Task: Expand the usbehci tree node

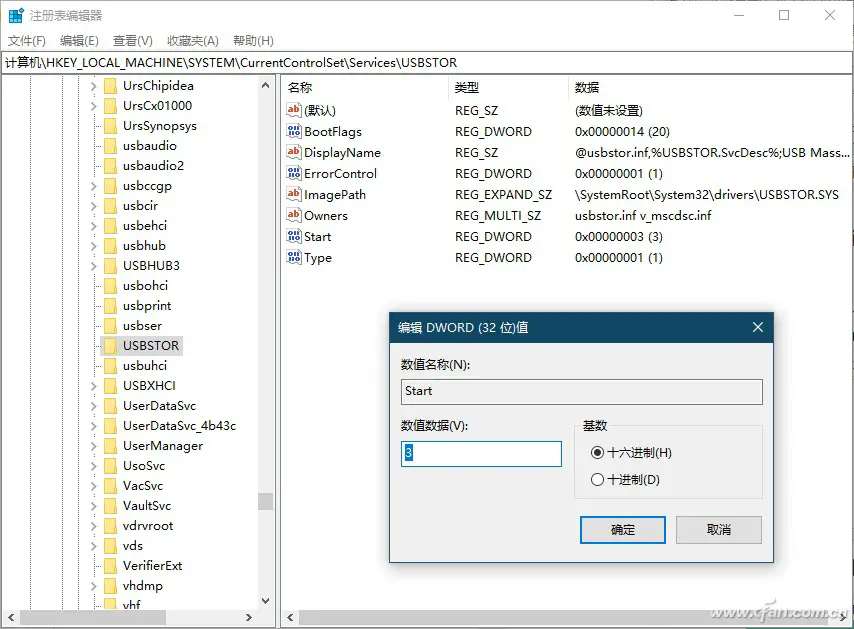Action: [93, 226]
